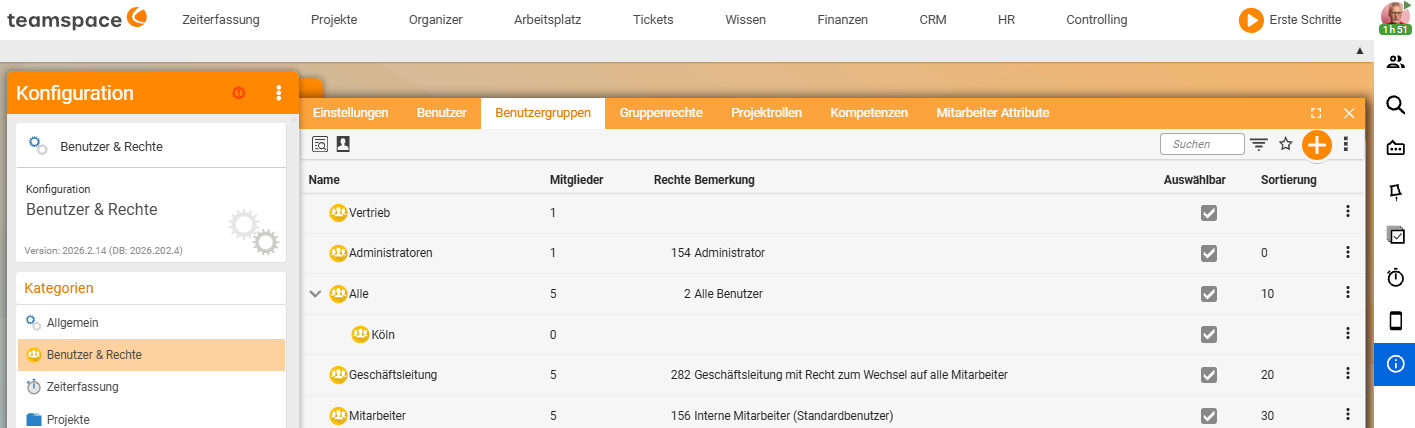Open the task checklist icon in right sidebar
The width and height of the screenshot is (1415, 428).
[1395, 235]
